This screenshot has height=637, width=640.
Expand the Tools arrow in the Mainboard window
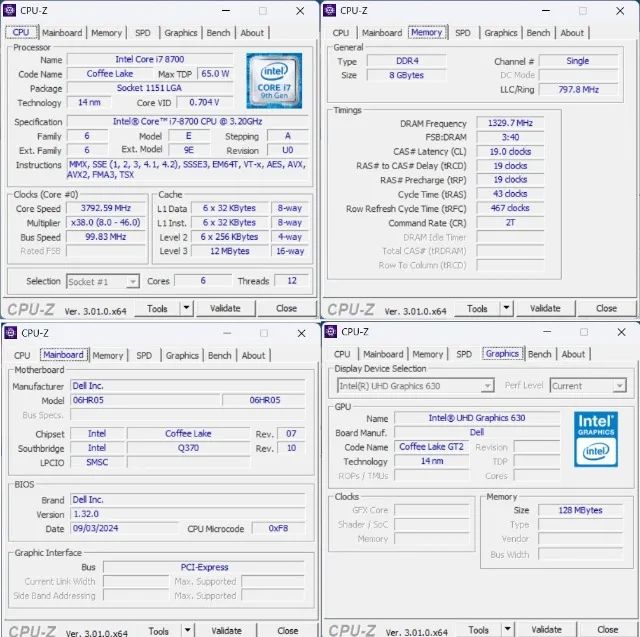pos(188,630)
